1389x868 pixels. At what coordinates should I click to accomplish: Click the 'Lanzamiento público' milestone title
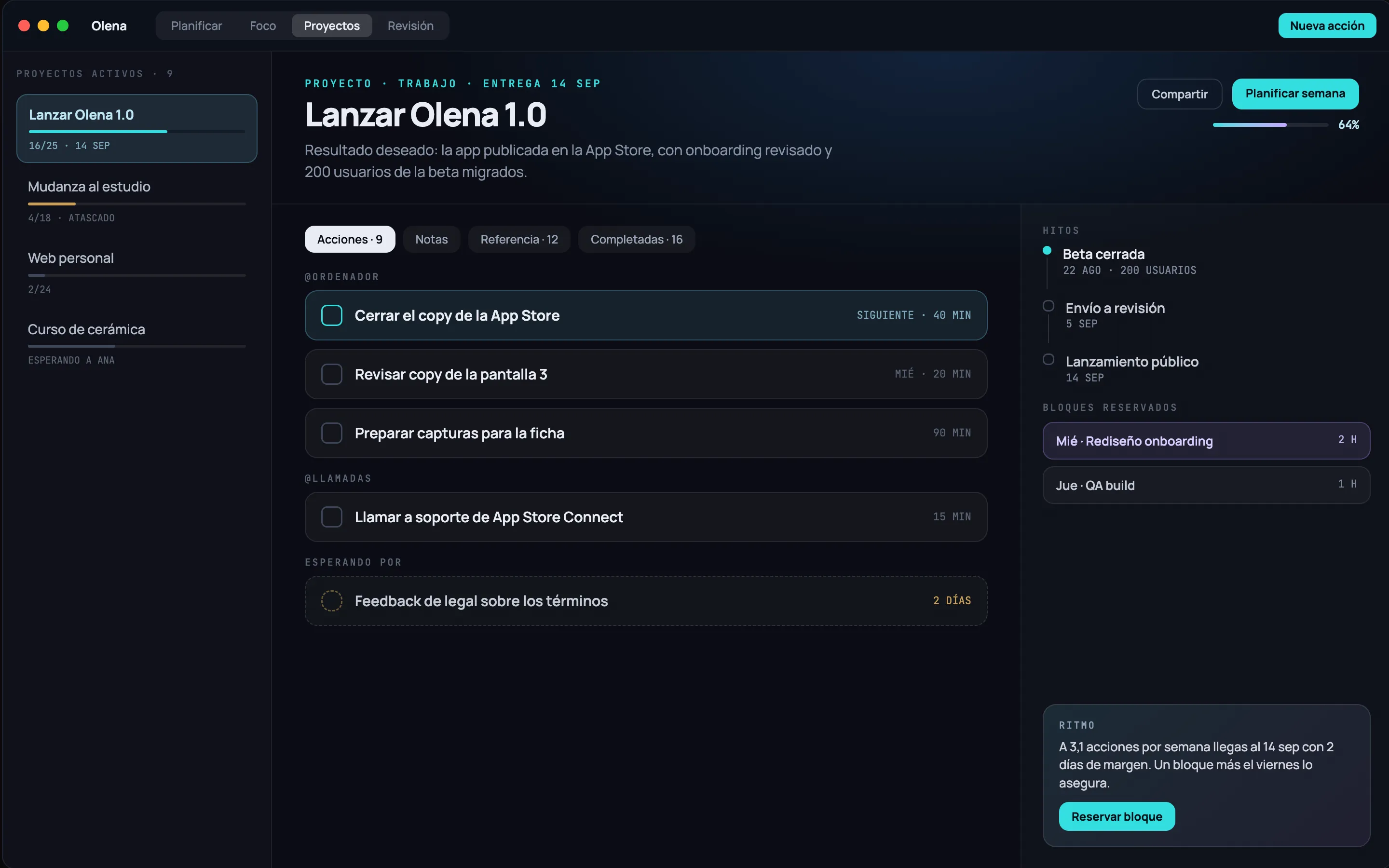tap(1132, 362)
